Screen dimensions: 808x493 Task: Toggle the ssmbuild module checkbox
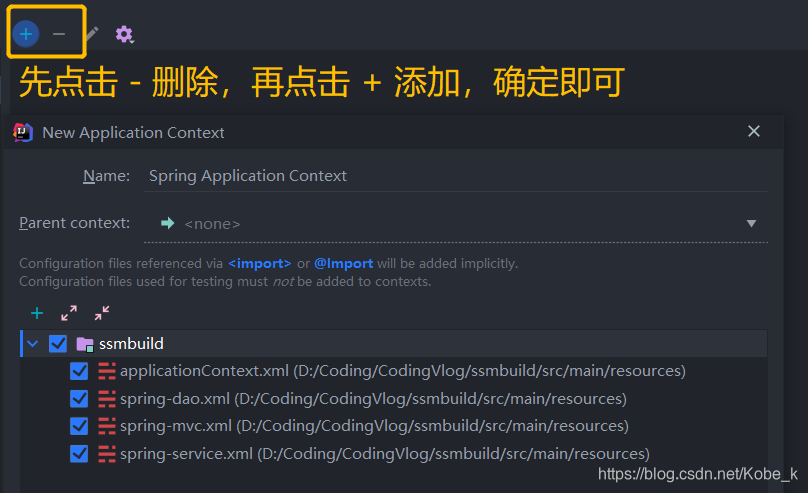coord(58,344)
